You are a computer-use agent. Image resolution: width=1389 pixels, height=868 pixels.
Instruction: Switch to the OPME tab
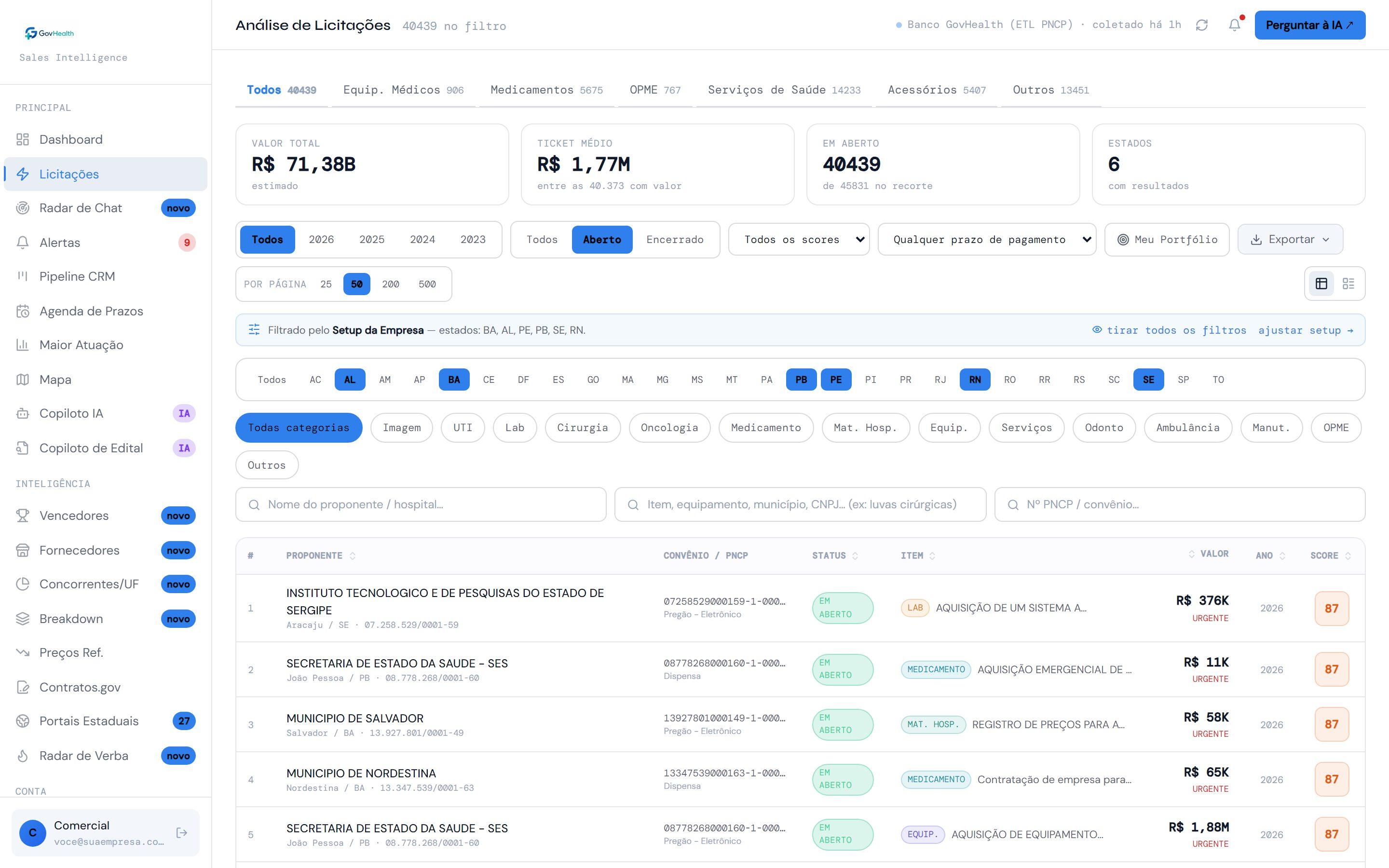click(655, 90)
